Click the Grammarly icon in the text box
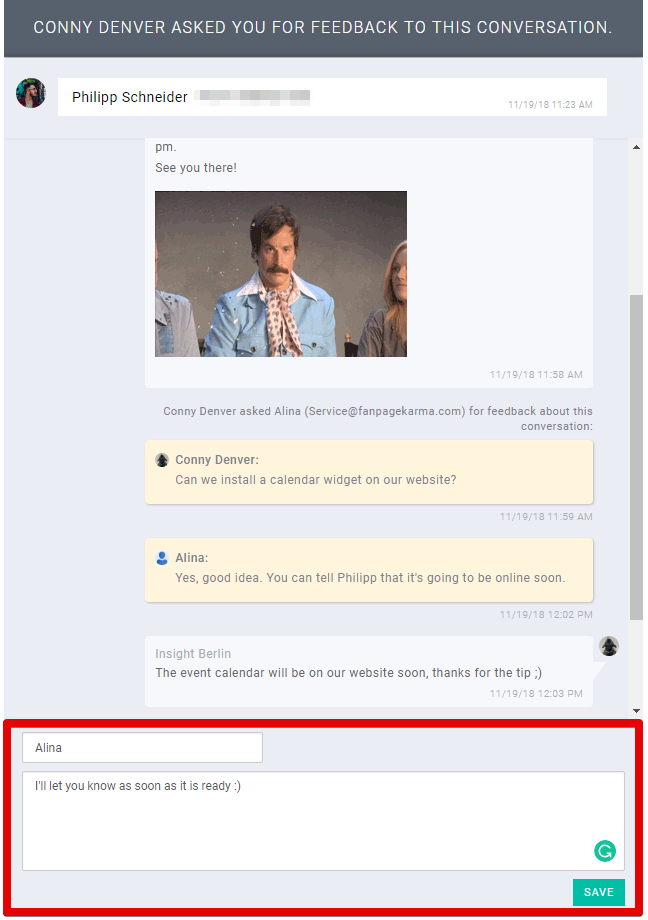The image size is (648, 920). [x=604, y=851]
